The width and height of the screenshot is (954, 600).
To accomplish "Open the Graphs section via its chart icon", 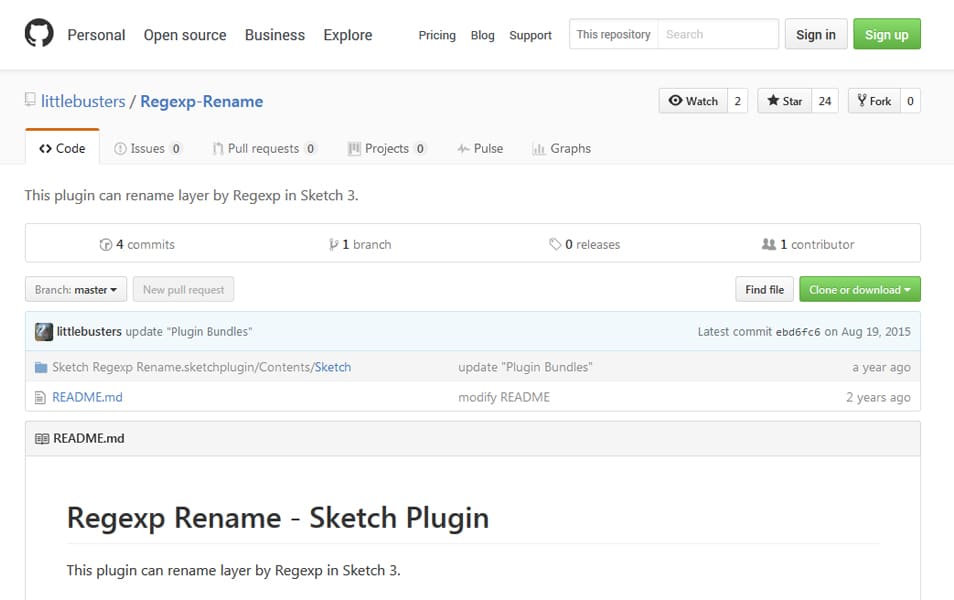I will click(x=539, y=148).
